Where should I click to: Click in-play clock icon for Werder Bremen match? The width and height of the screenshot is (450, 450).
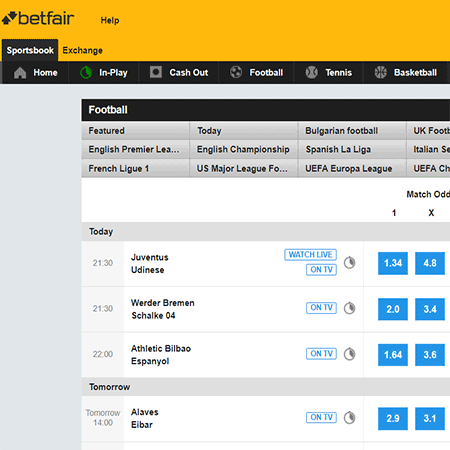(349, 308)
